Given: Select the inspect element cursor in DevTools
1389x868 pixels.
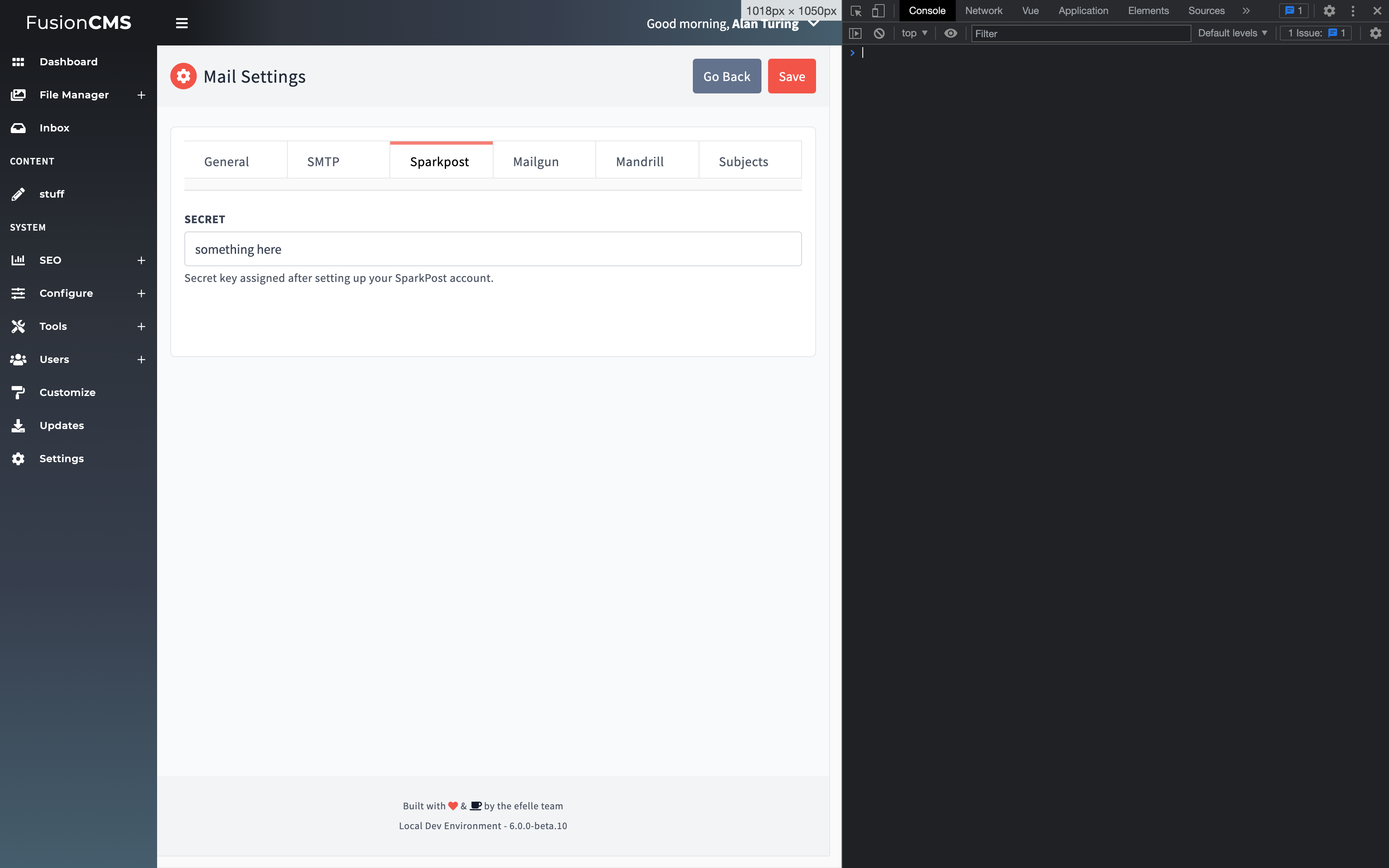Looking at the screenshot, I should [856, 10].
